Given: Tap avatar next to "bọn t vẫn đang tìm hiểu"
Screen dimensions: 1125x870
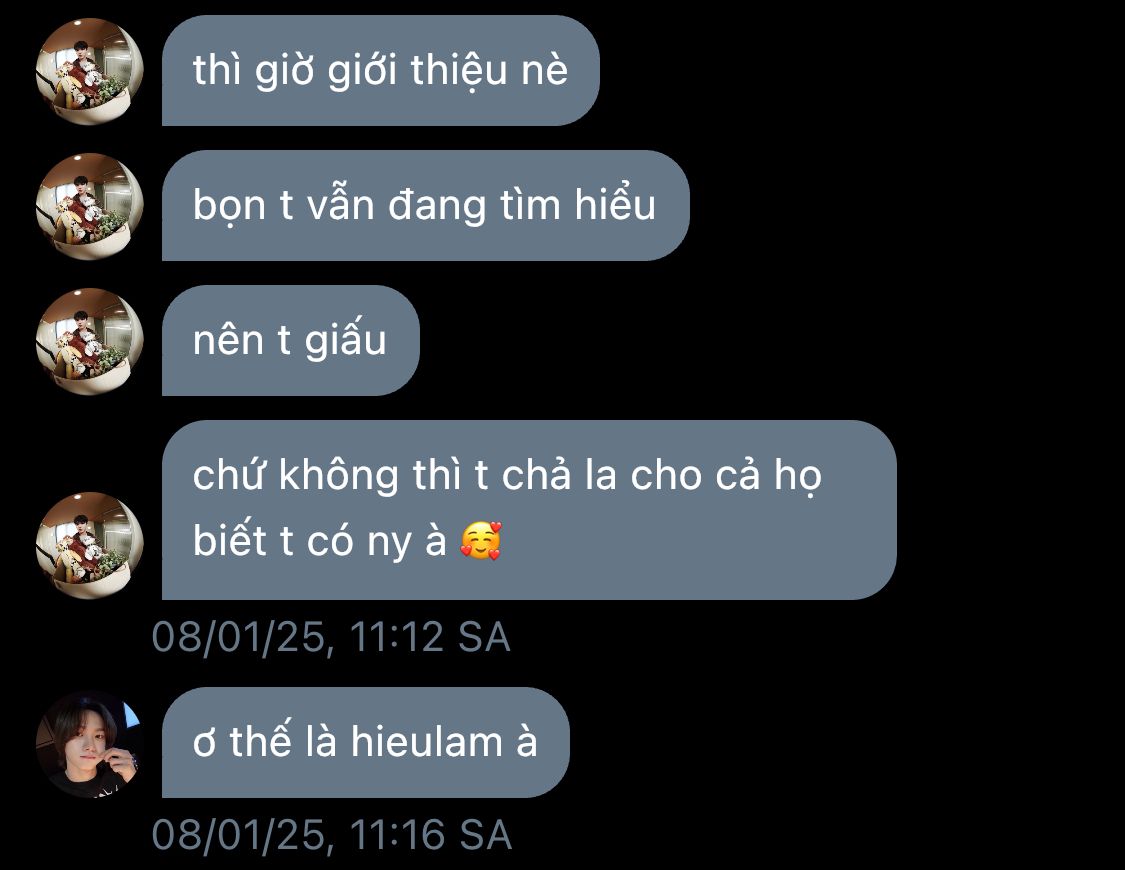Looking at the screenshot, I should [90, 206].
